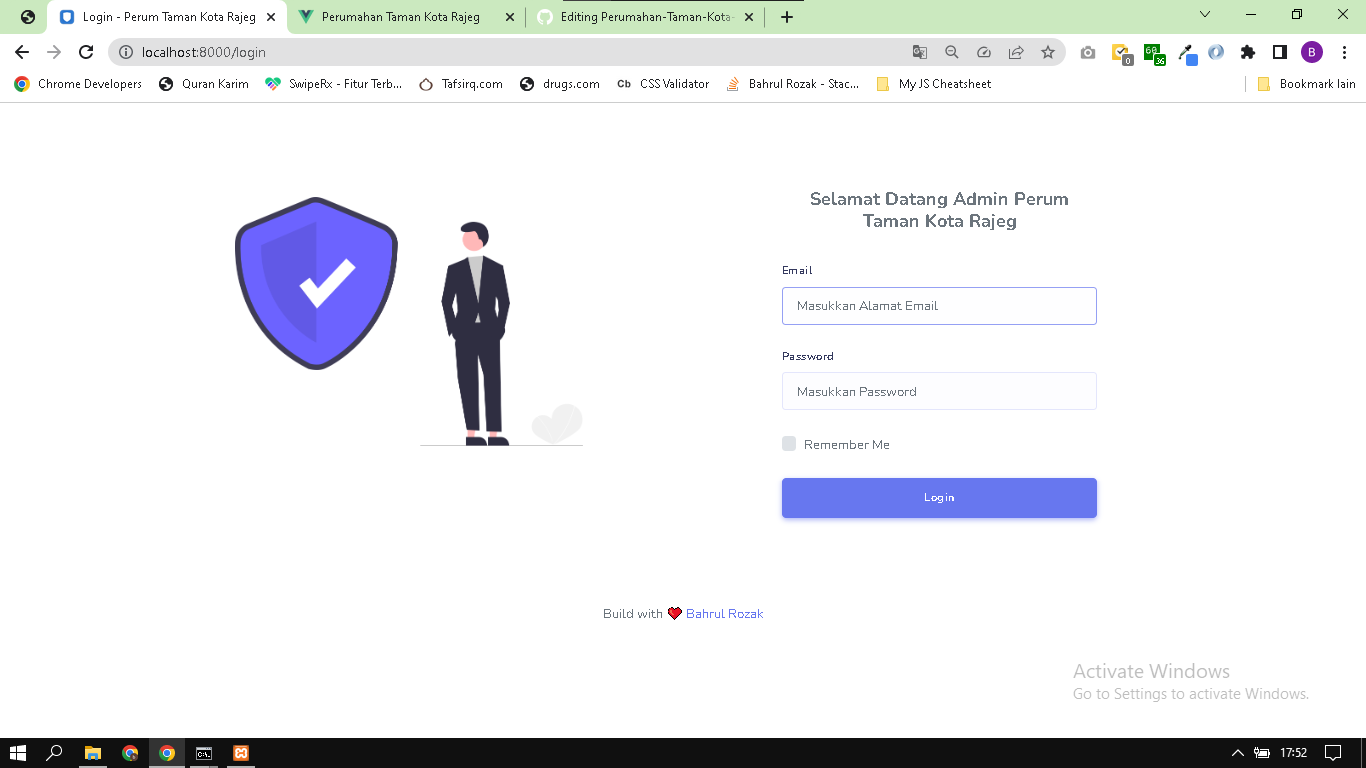This screenshot has width=1366, height=768.
Task: Open Tafsirq.com bookmark
Action: point(461,84)
